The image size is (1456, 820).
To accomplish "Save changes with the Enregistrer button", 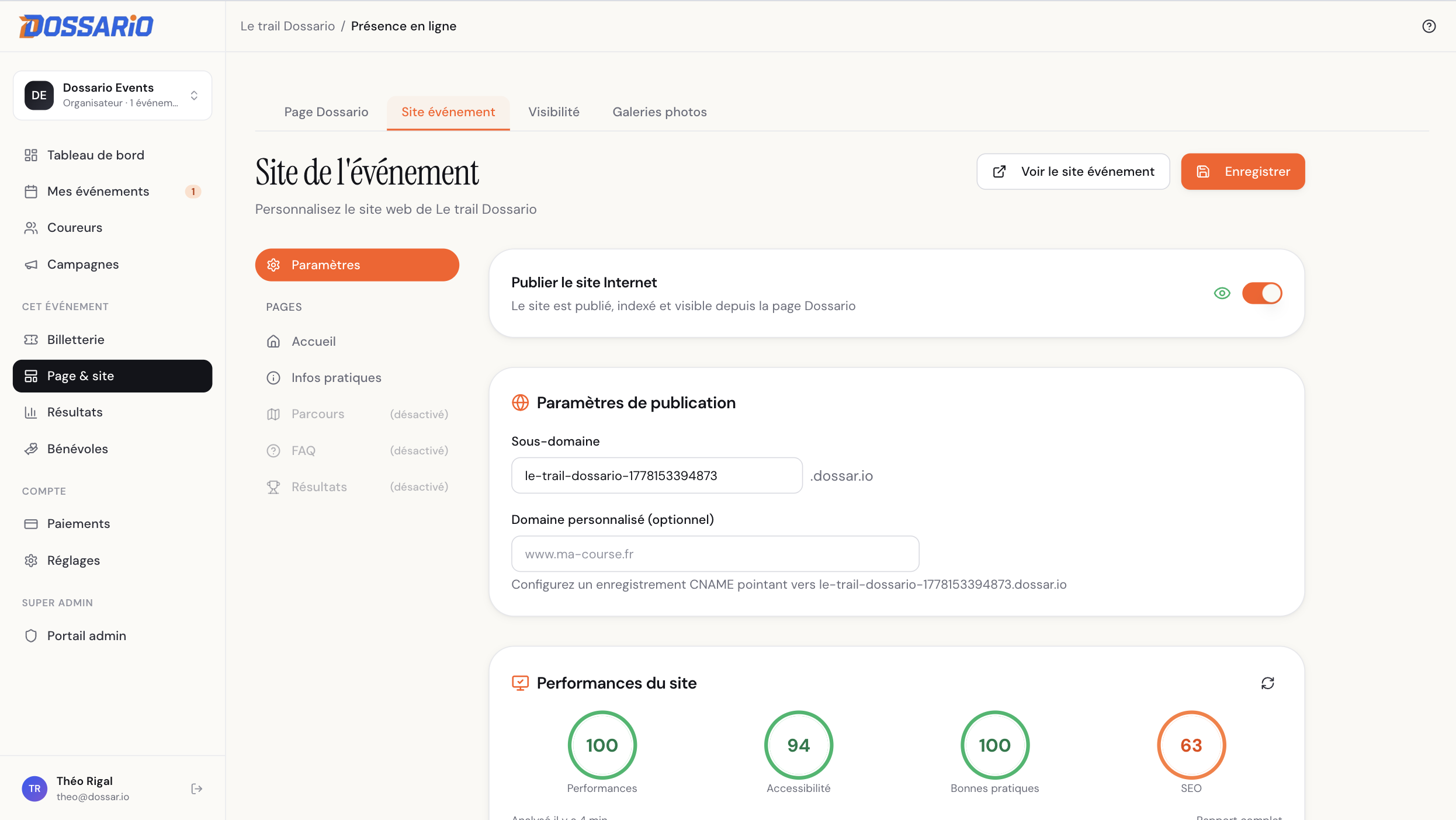I will point(1243,172).
